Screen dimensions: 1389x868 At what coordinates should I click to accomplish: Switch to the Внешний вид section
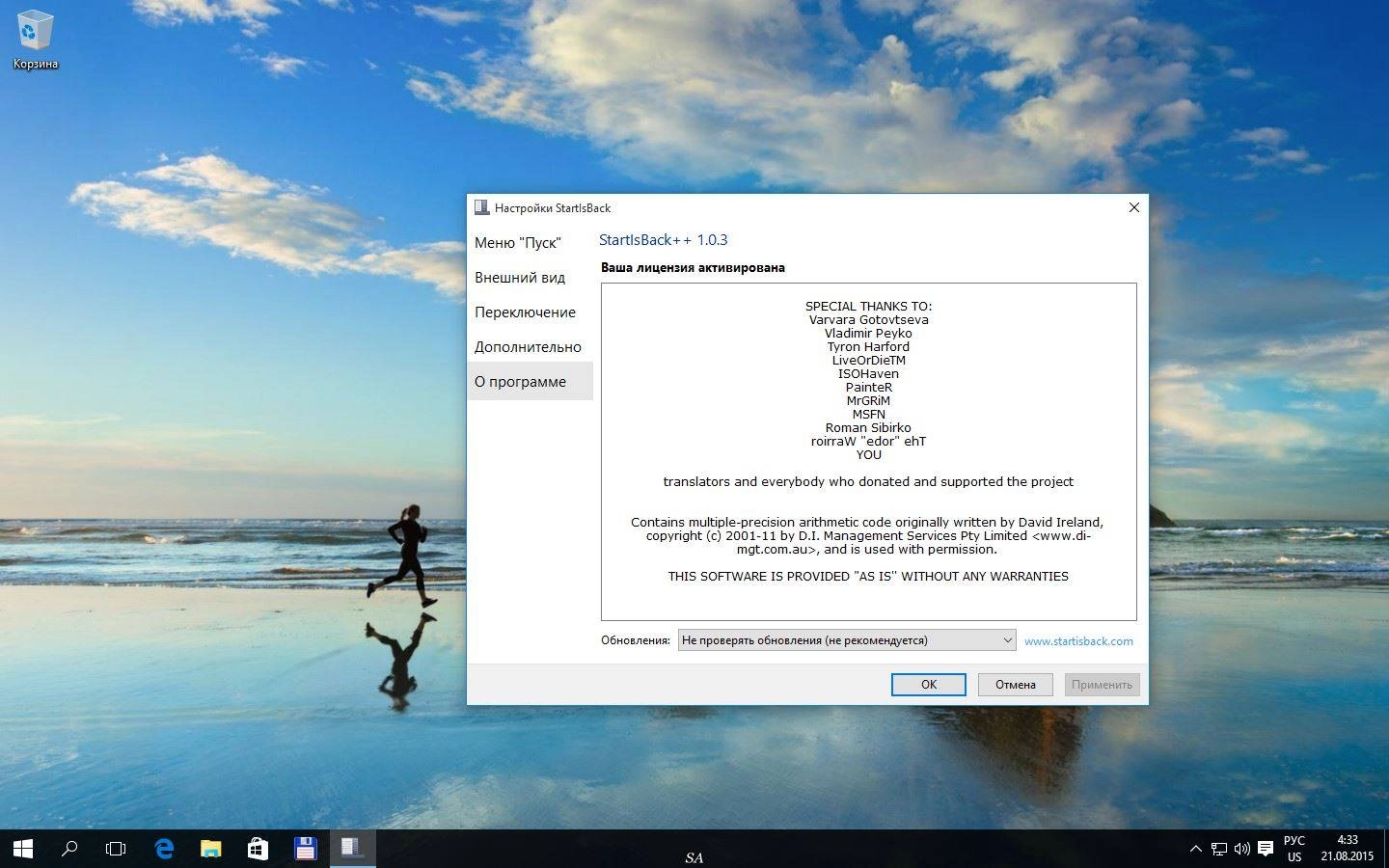pyautogui.click(x=530, y=278)
